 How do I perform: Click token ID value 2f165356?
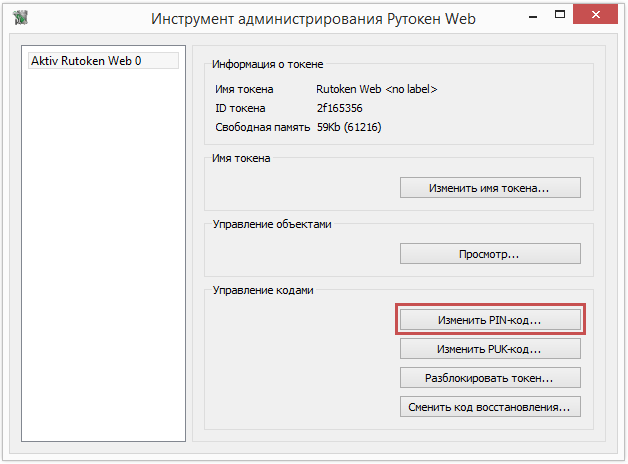tap(339, 108)
